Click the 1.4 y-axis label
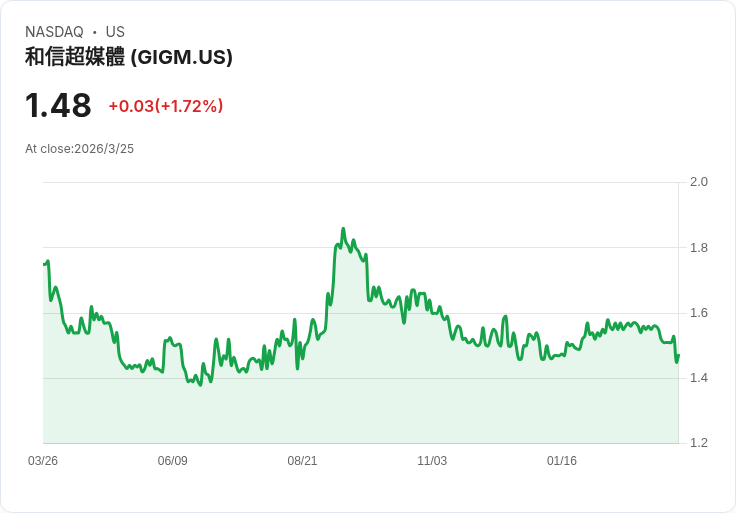The width and height of the screenshot is (736, 513). pos(699,378)
